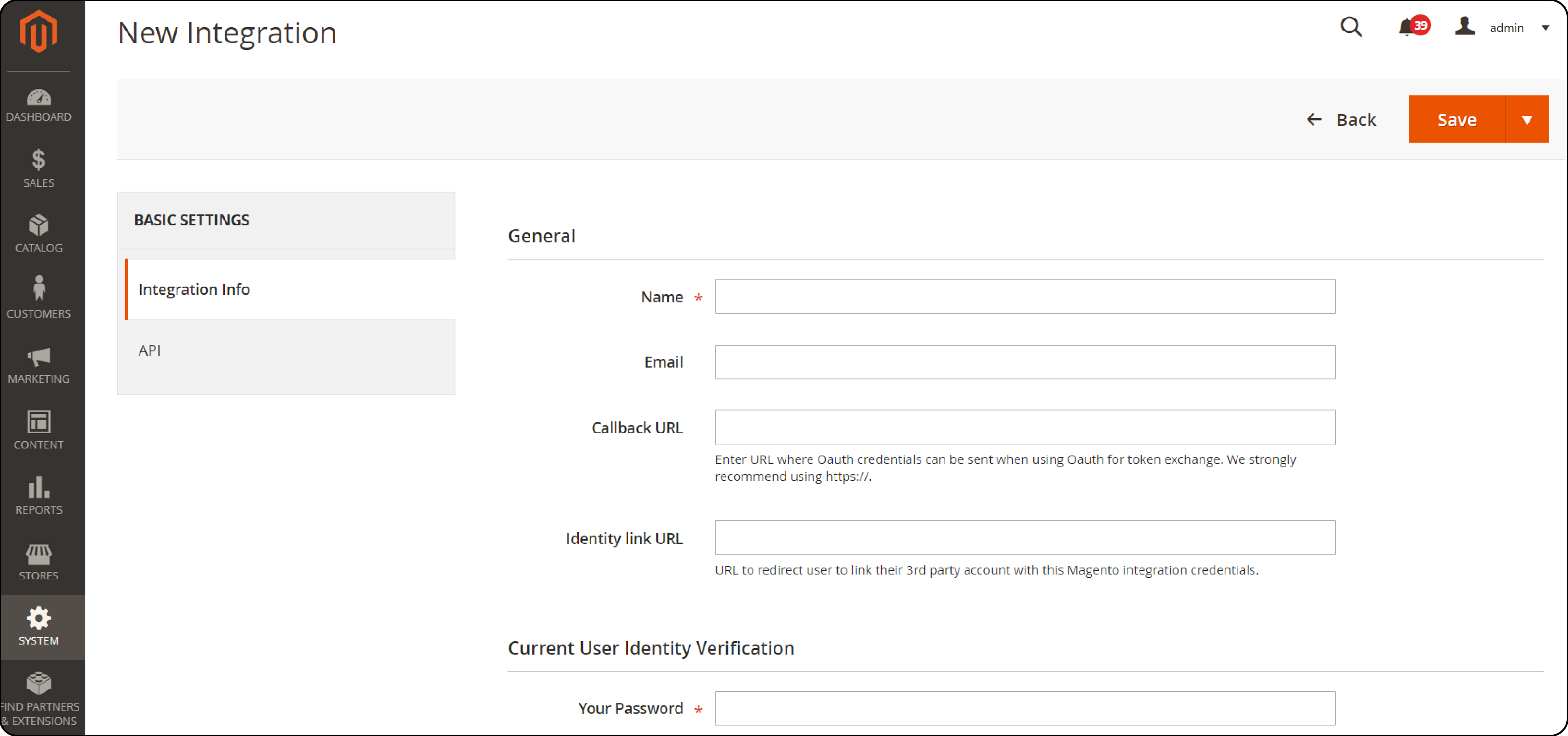Open the Stores section
The height and width of the screenshot is (736, 1568).
coord(40,563)
